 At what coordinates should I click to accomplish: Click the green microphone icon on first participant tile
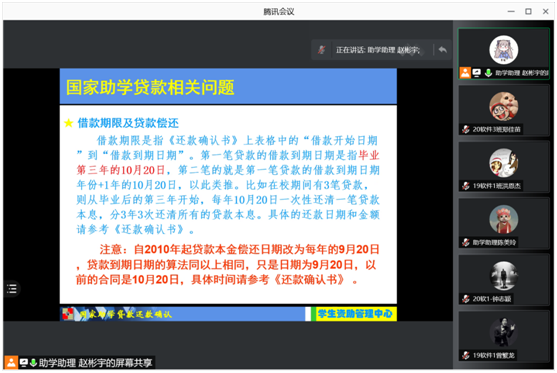coord(488,73)
